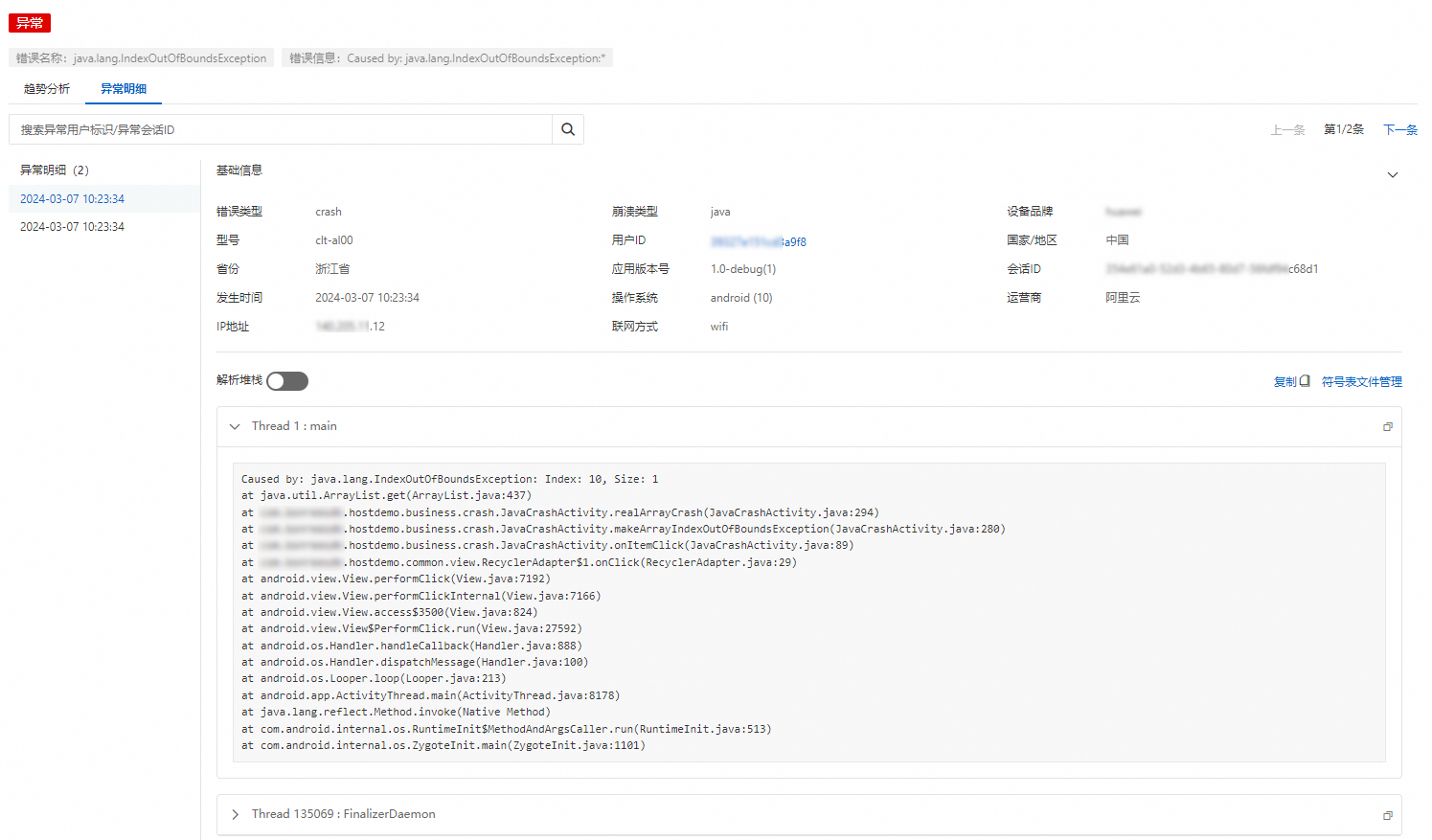Click the 省份 value 浙江省
The width and height of the screenshot is (1432, 840).
332,269
